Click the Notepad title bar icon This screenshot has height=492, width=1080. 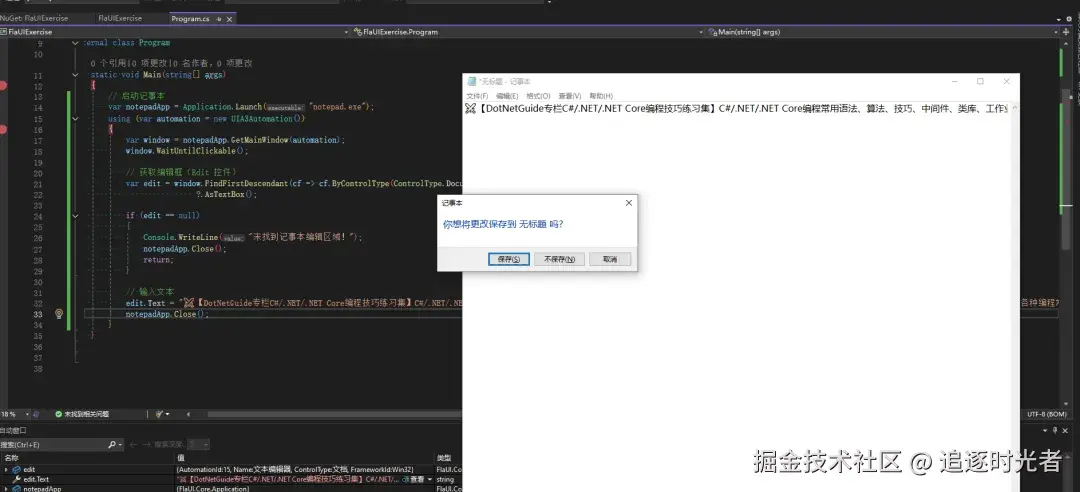point(472,81)
